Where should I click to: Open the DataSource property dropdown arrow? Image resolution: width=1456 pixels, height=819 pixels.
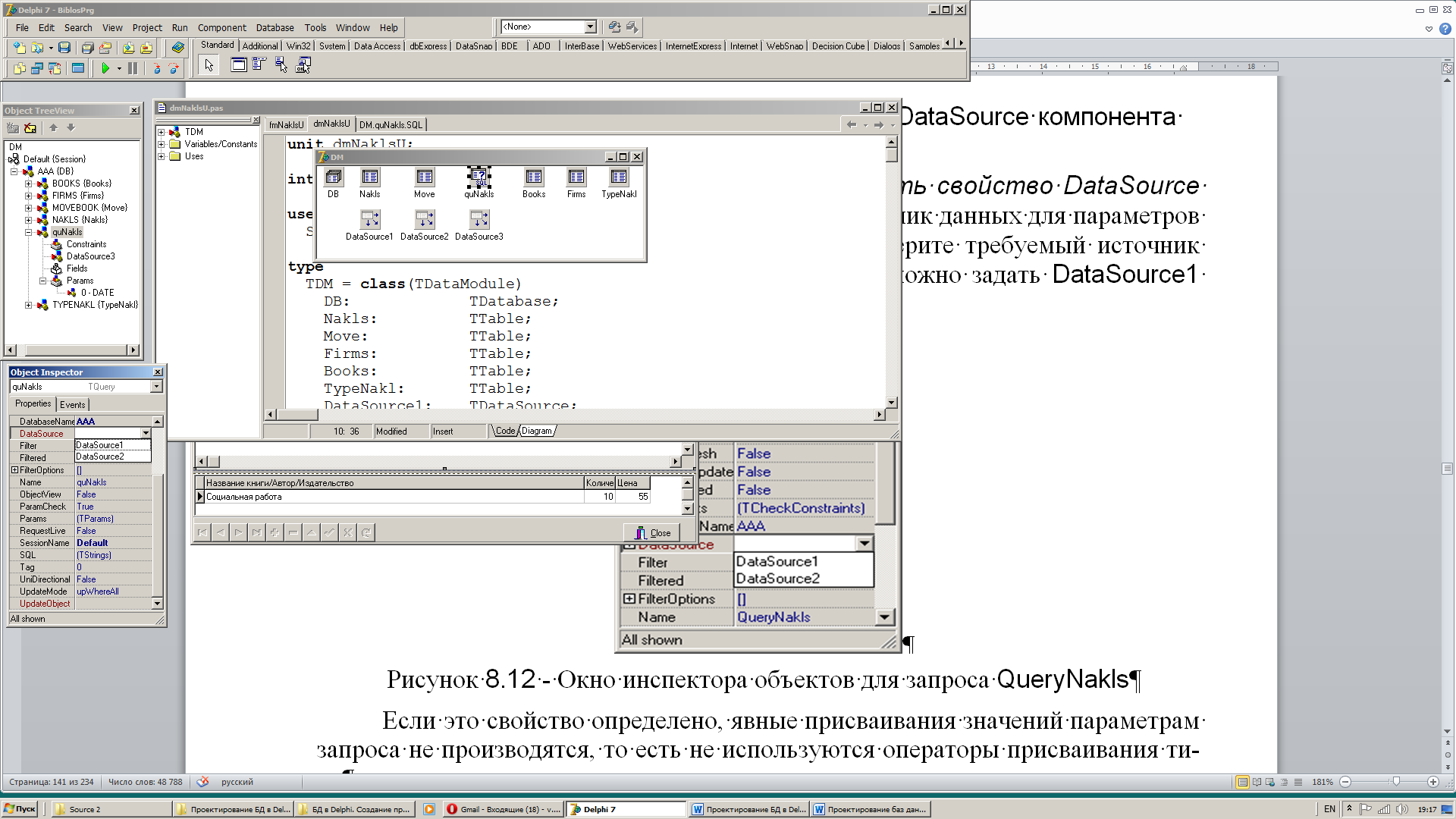pos(146,434)
